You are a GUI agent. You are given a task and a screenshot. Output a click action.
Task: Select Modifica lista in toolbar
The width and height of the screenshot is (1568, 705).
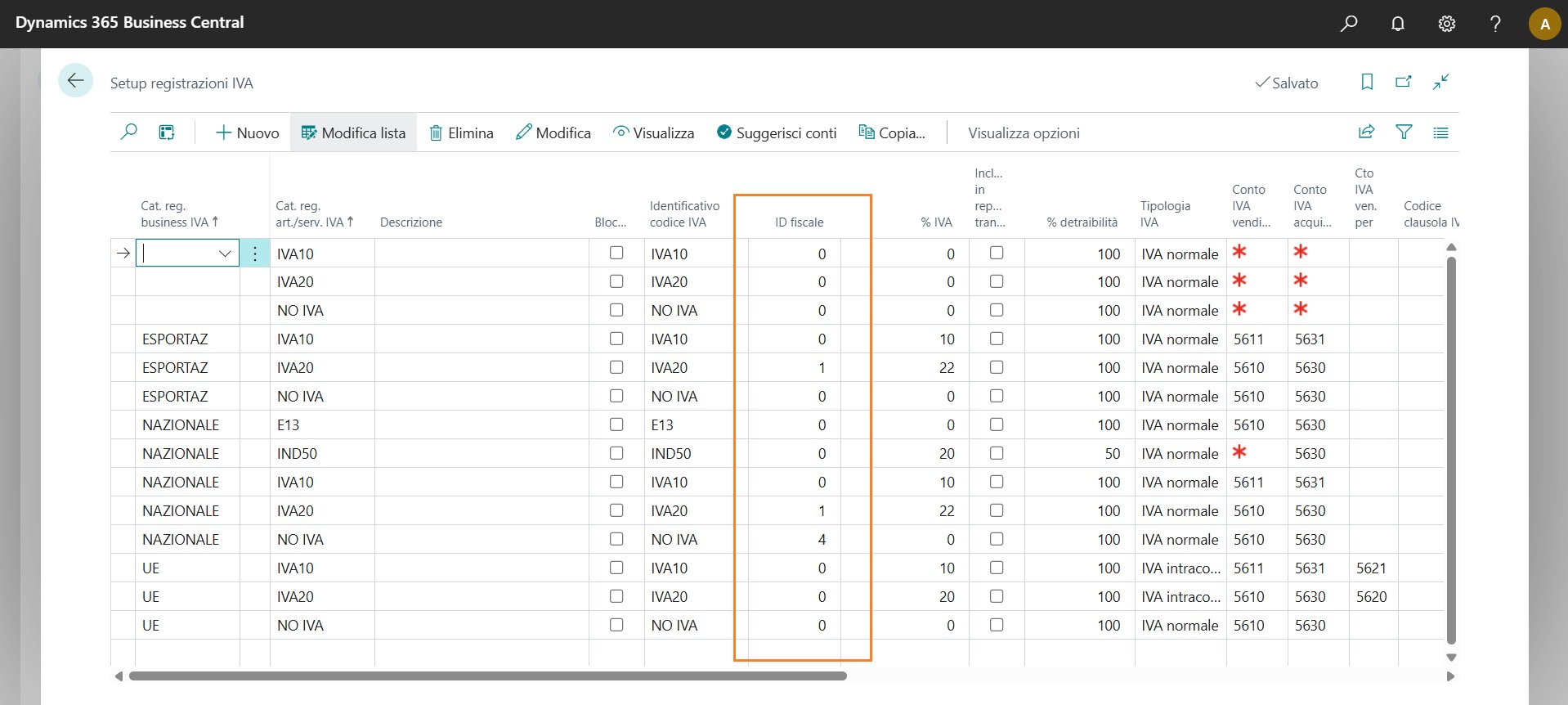point(353,132)
